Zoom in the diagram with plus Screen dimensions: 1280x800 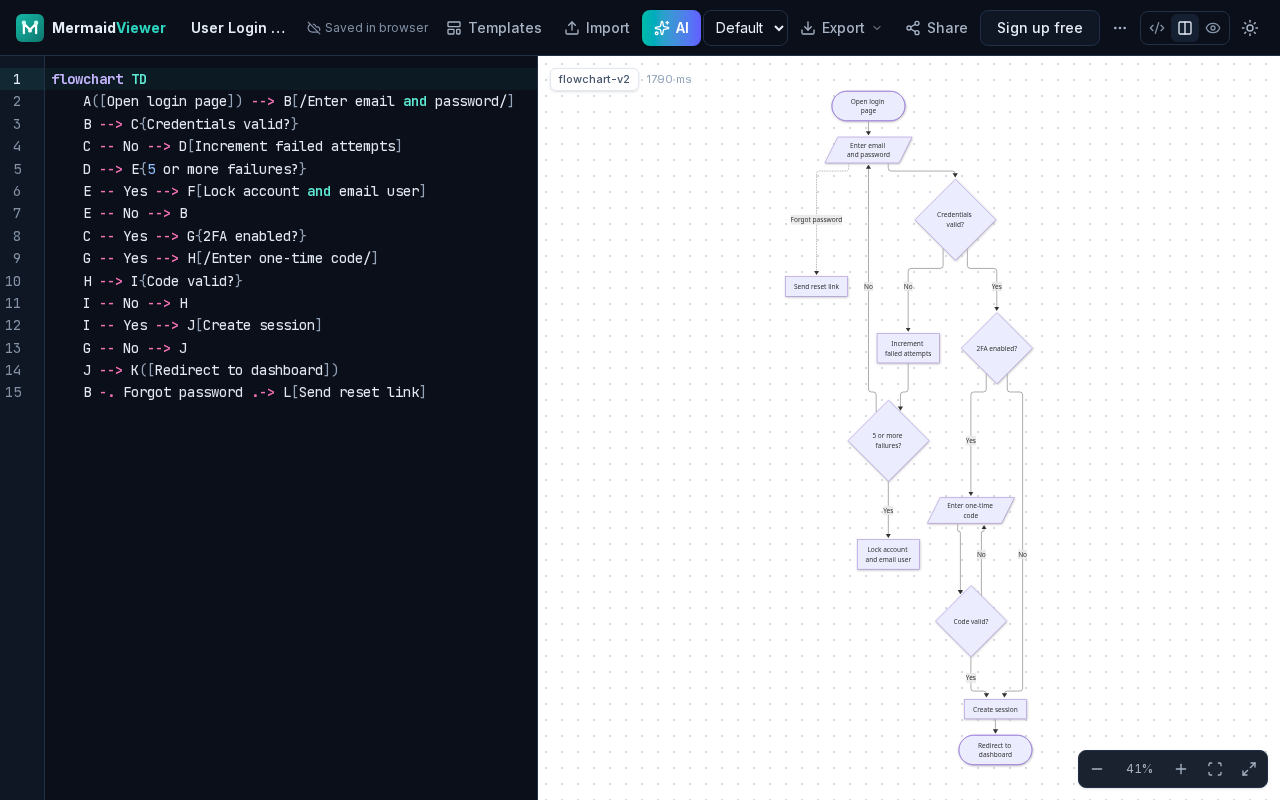[x=1181, y=769]
